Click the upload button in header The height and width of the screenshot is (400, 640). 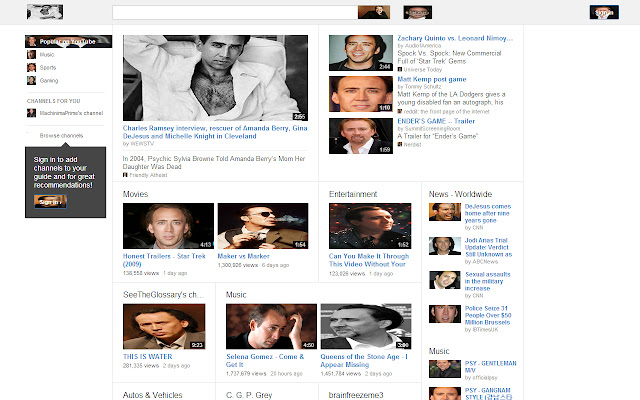[x=418, y=12]
